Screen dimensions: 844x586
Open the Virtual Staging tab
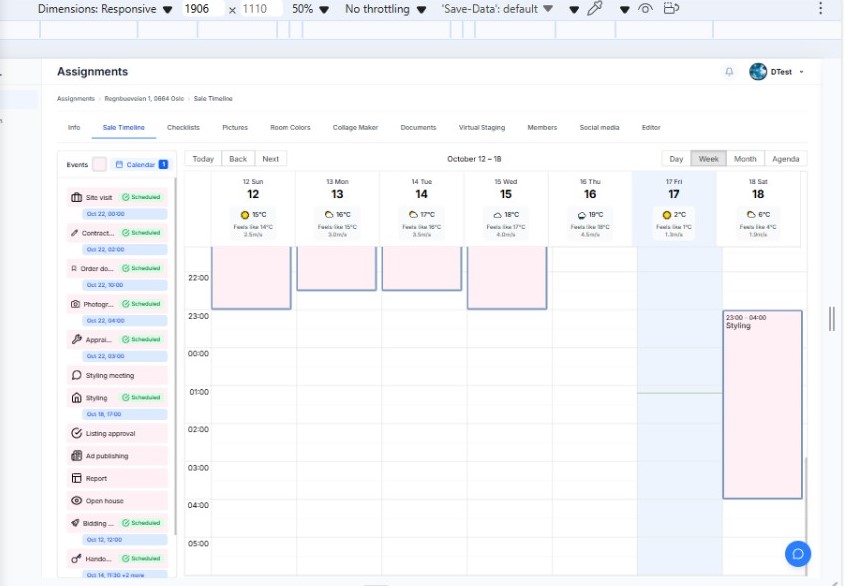pyautogui.click(x=482, y=128)
